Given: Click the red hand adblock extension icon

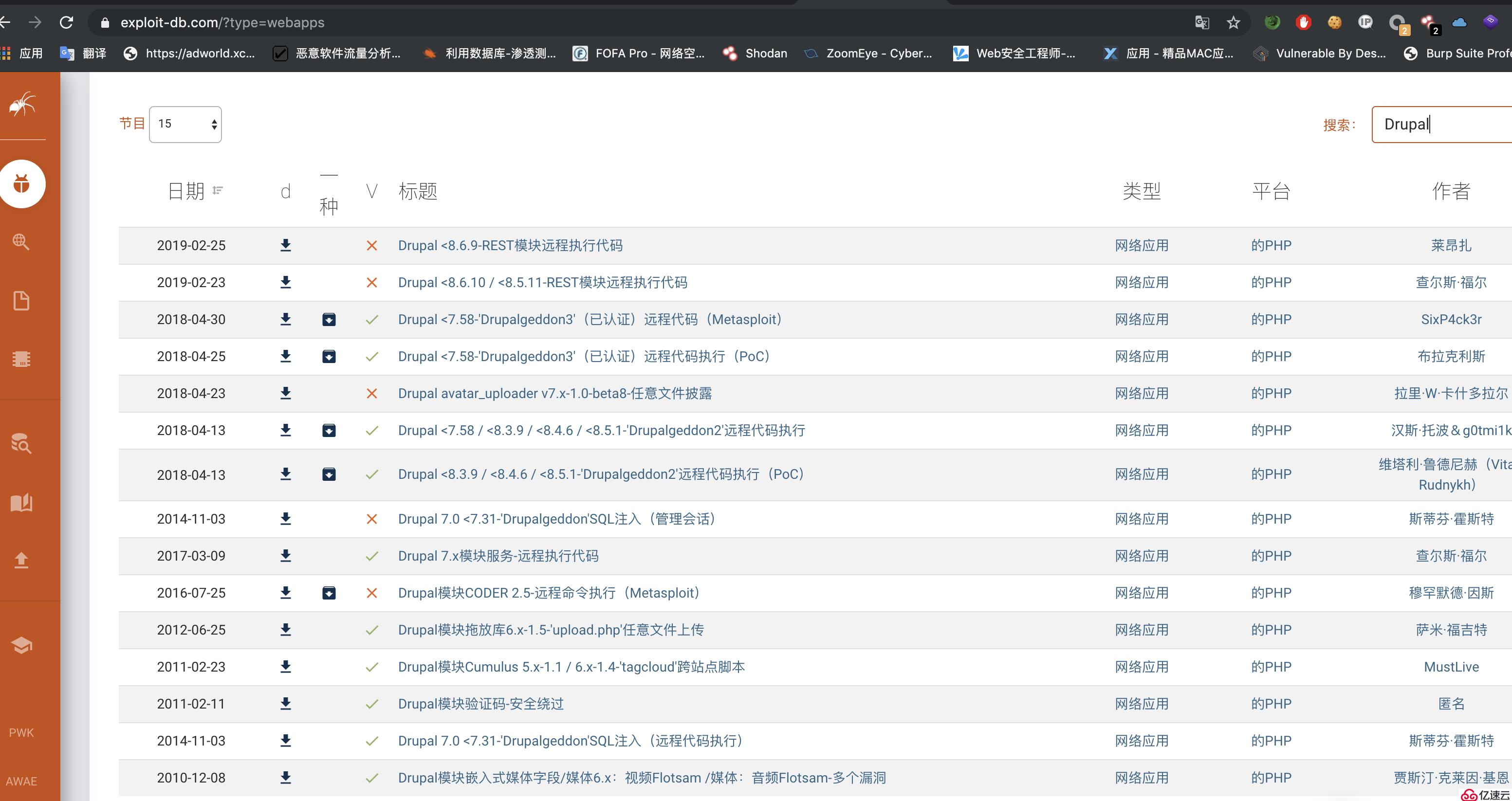Looking at the screenshot, I should pos(1303,22).
